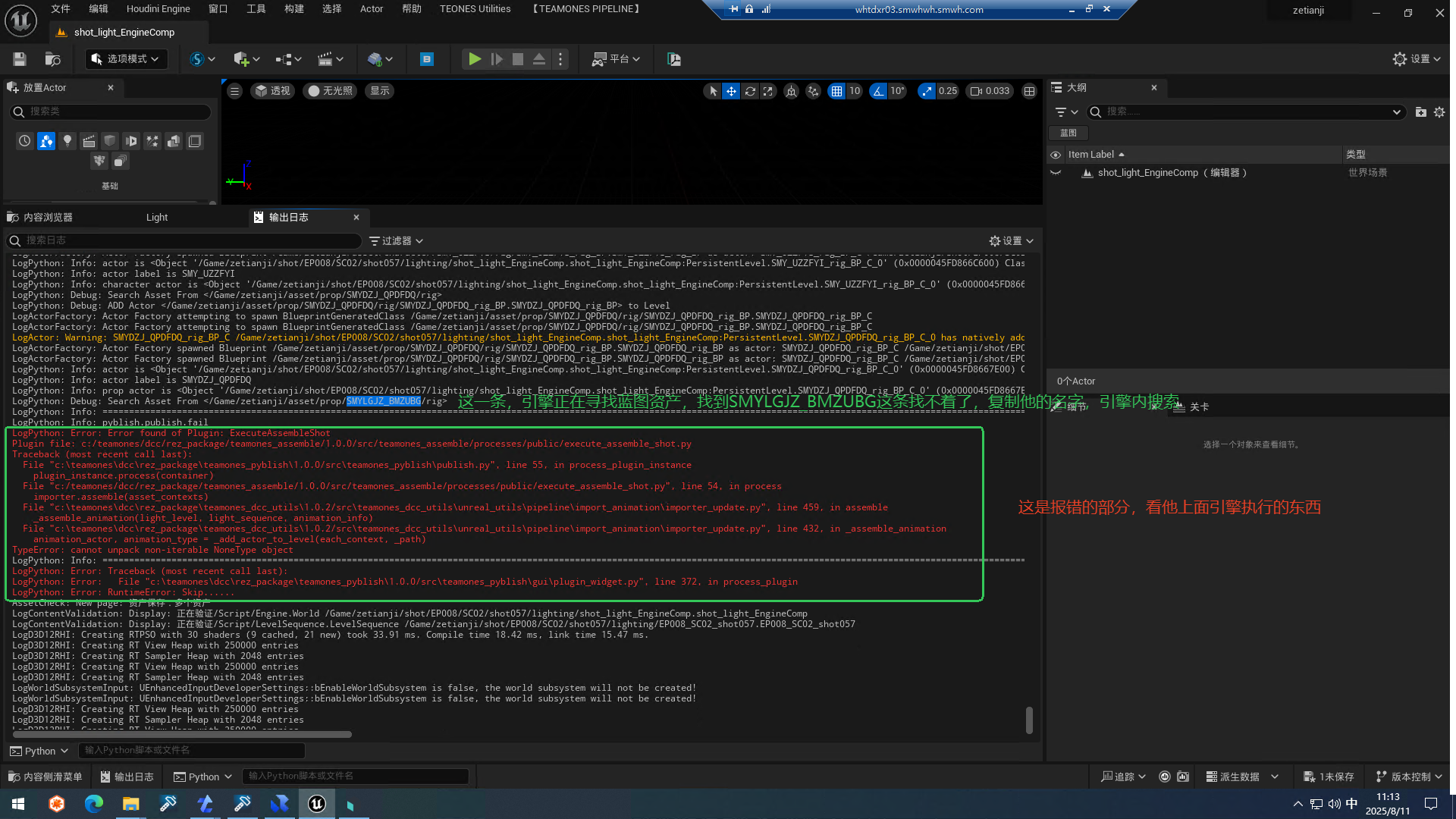Click the 版本控制 button in status bar
This screenshot has width=1456, height=819.
[1410, 777]
